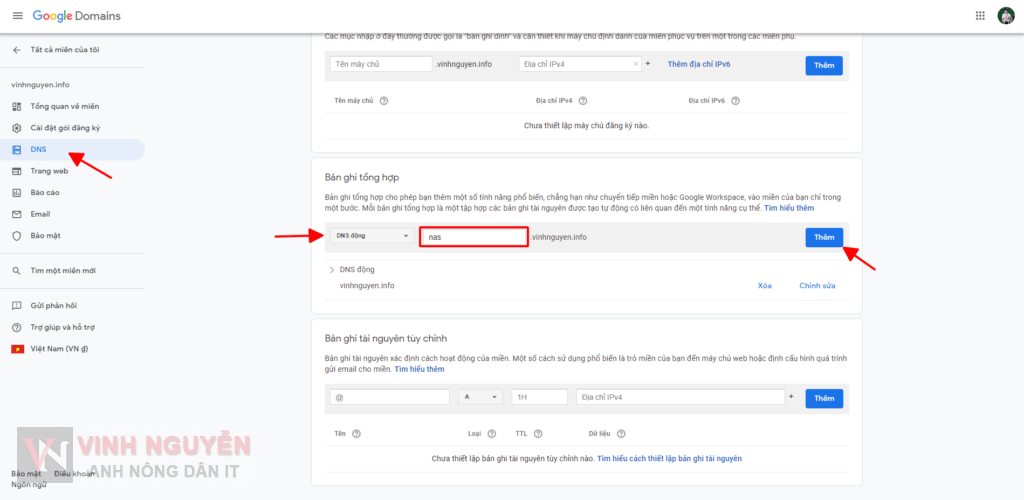Click Thêm button for synthetic record
1024x500 pixels.
(823, 237)
